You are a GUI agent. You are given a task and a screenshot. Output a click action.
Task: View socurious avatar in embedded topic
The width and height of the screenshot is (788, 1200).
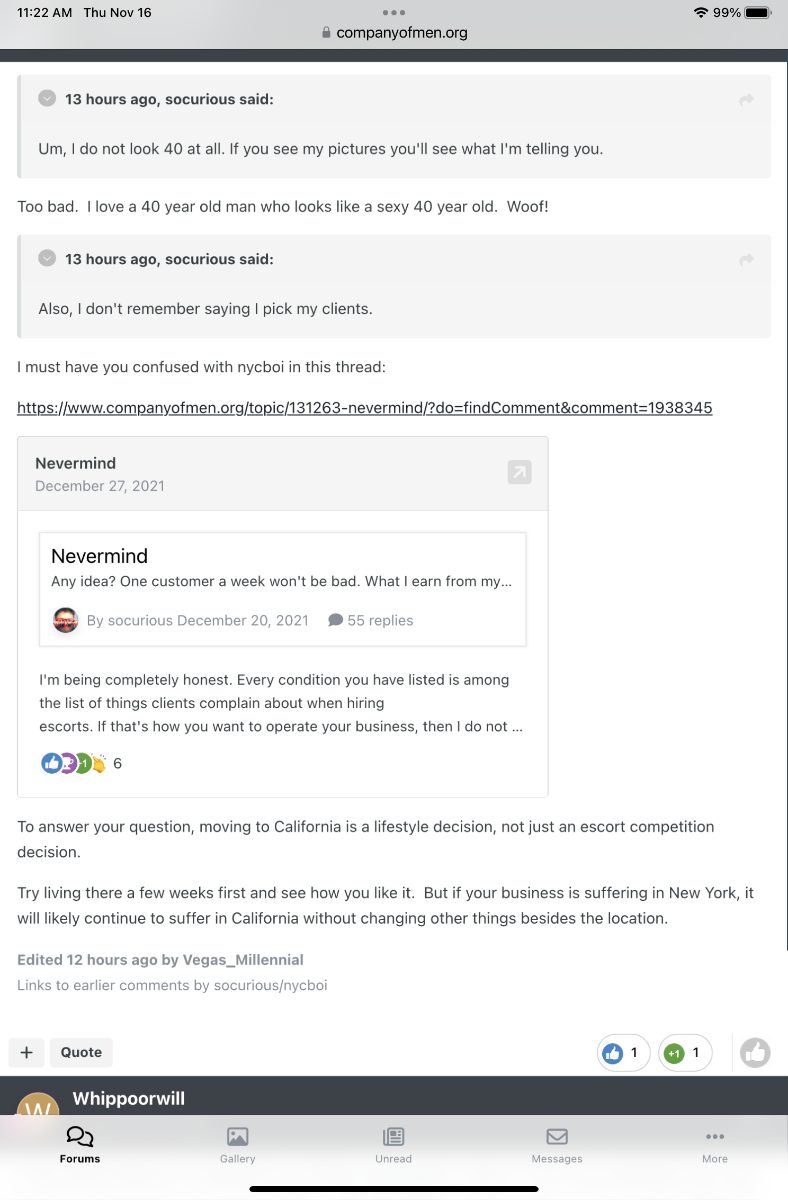[65, 620]
